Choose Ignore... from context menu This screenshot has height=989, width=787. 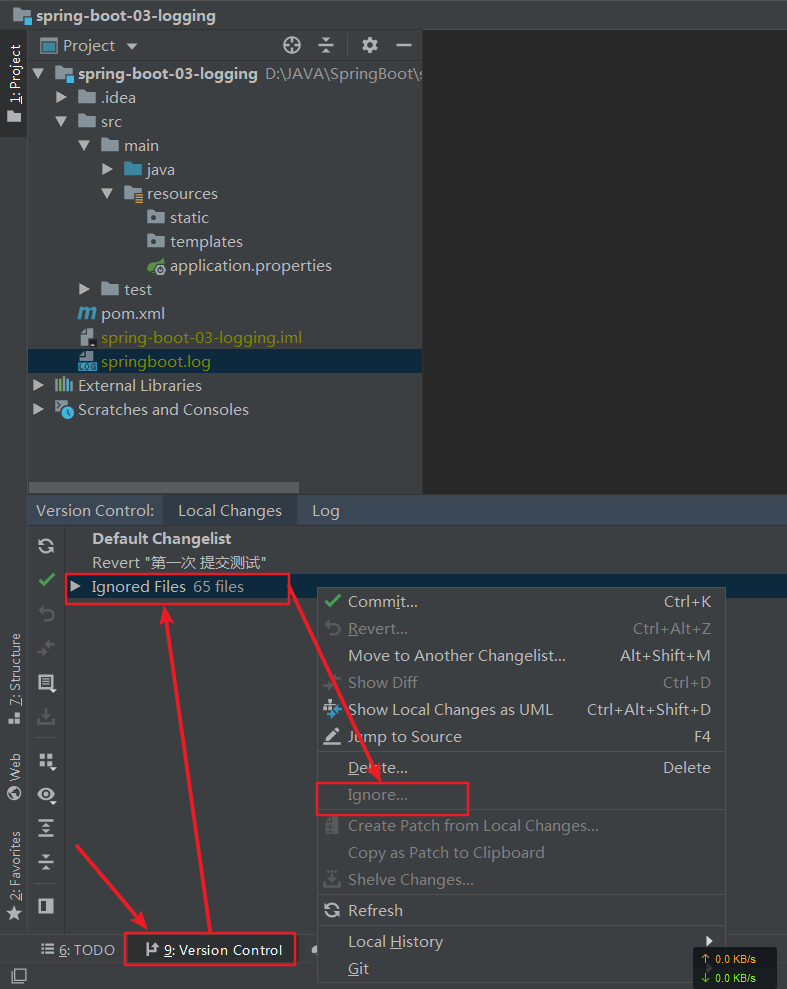(521, 795)
